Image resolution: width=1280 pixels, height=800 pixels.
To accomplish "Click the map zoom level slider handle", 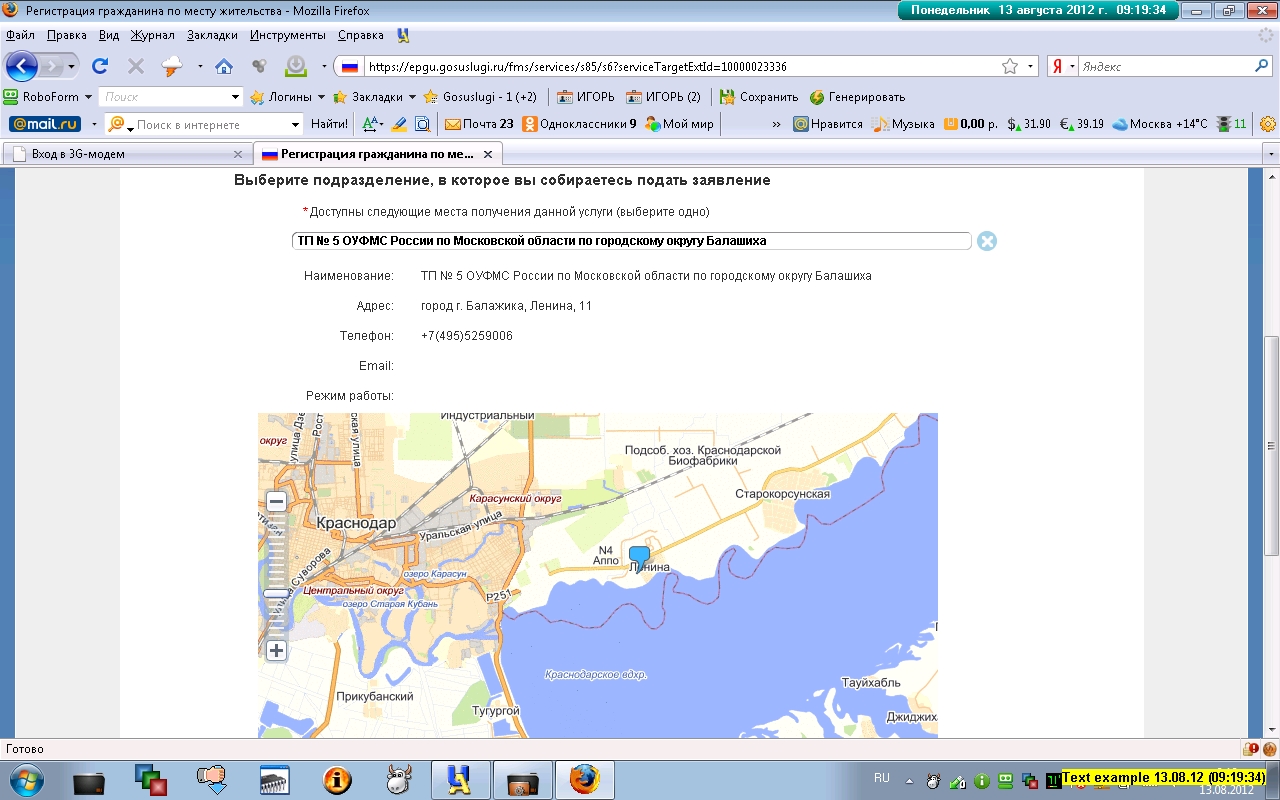I will tap(275, 593).
